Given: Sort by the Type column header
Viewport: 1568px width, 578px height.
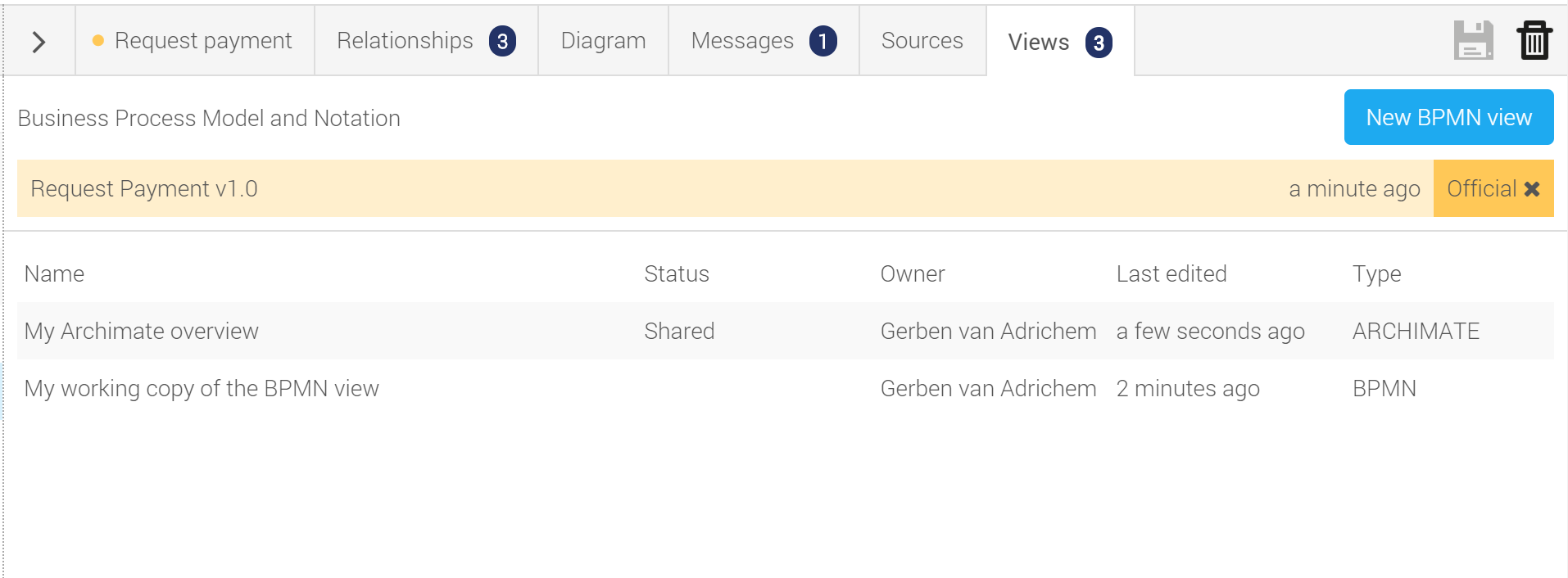Looking at the screenshot, I should 1376,273.
